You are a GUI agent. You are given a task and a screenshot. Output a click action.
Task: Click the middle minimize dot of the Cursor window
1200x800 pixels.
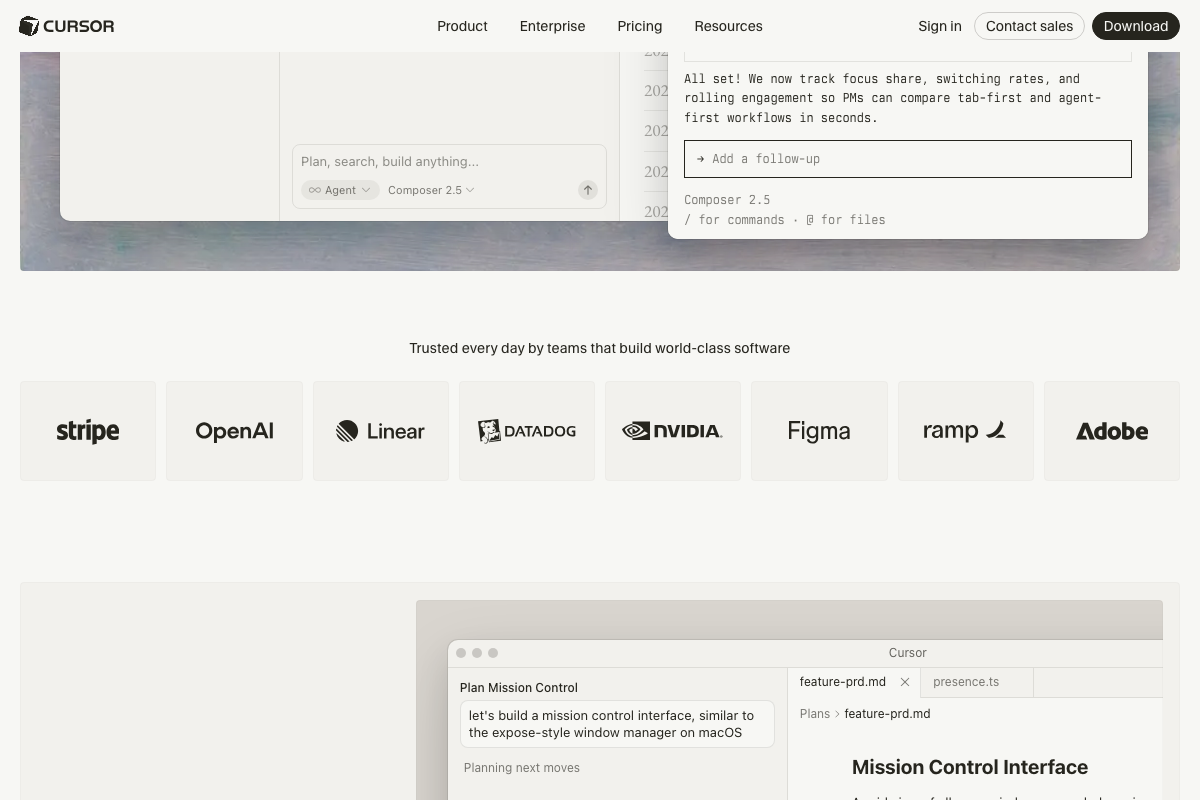(477, 653)
